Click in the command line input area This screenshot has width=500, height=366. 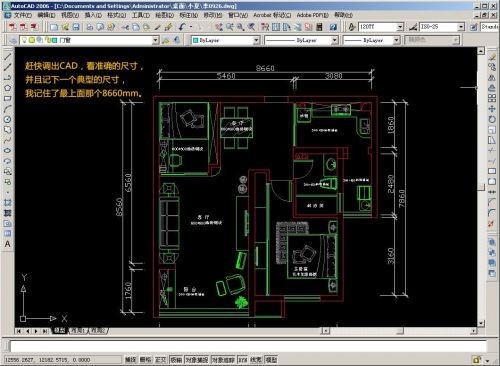(x=248, y=346)
